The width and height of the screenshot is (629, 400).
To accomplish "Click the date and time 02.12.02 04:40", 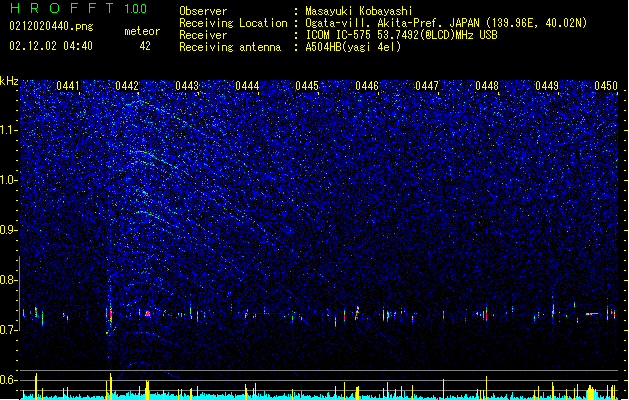I will tap(51, 46).
